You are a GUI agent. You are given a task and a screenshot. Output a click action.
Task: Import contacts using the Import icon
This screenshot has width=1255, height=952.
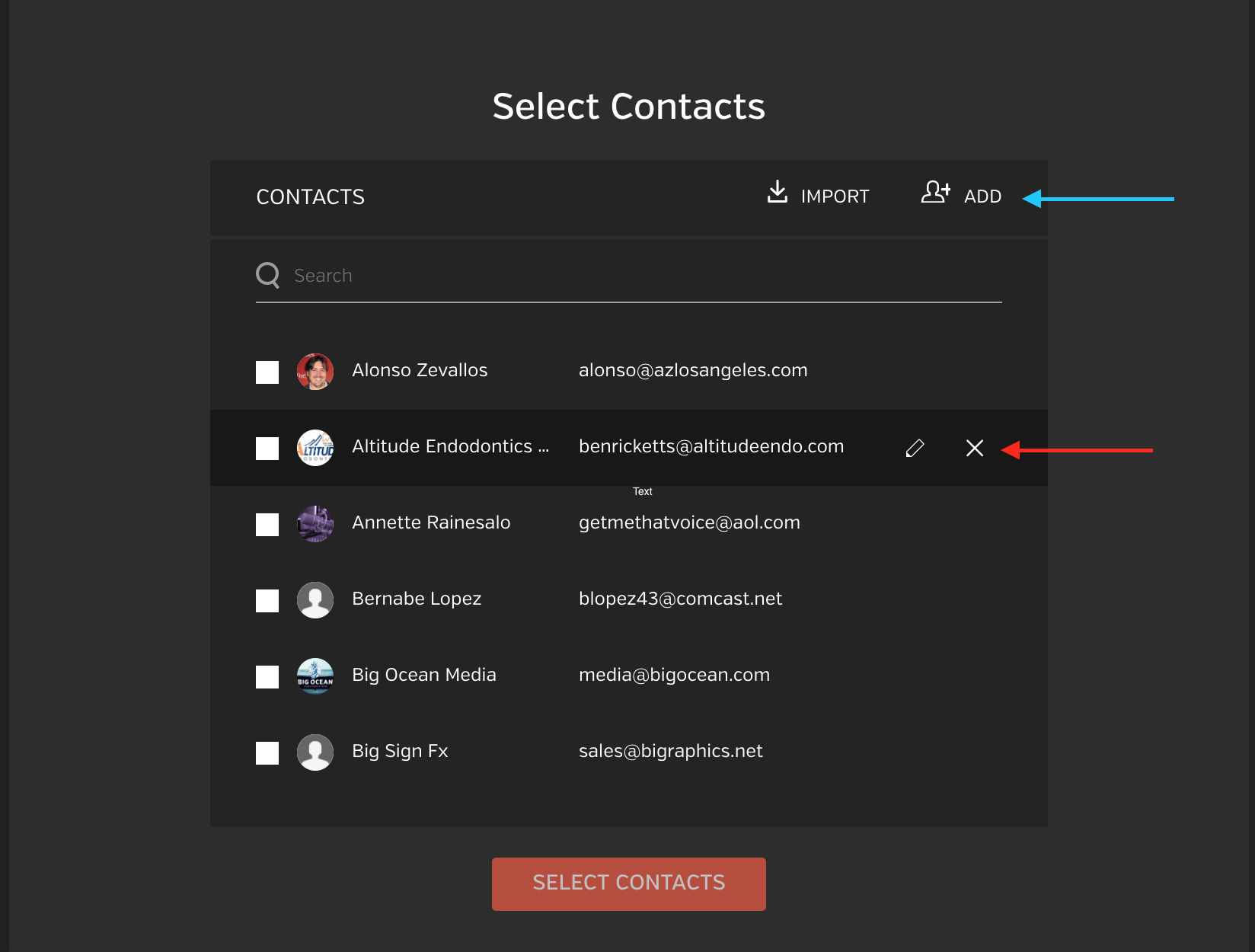(x=777, y=194)
